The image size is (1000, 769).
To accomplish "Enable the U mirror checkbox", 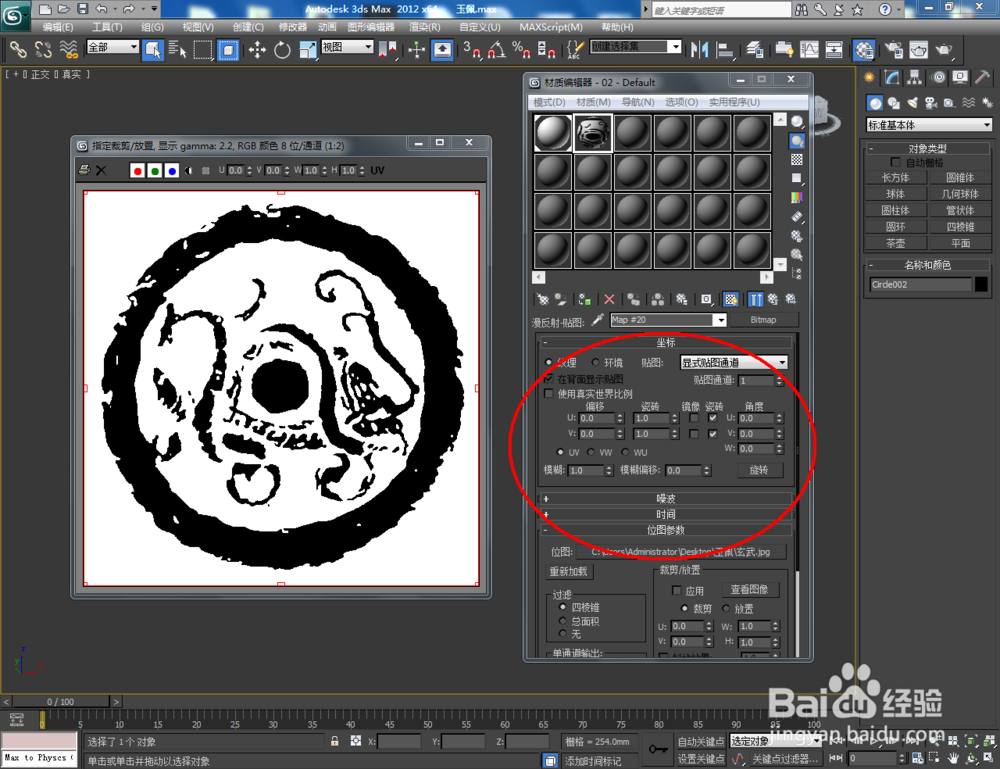I will (694, 418).
